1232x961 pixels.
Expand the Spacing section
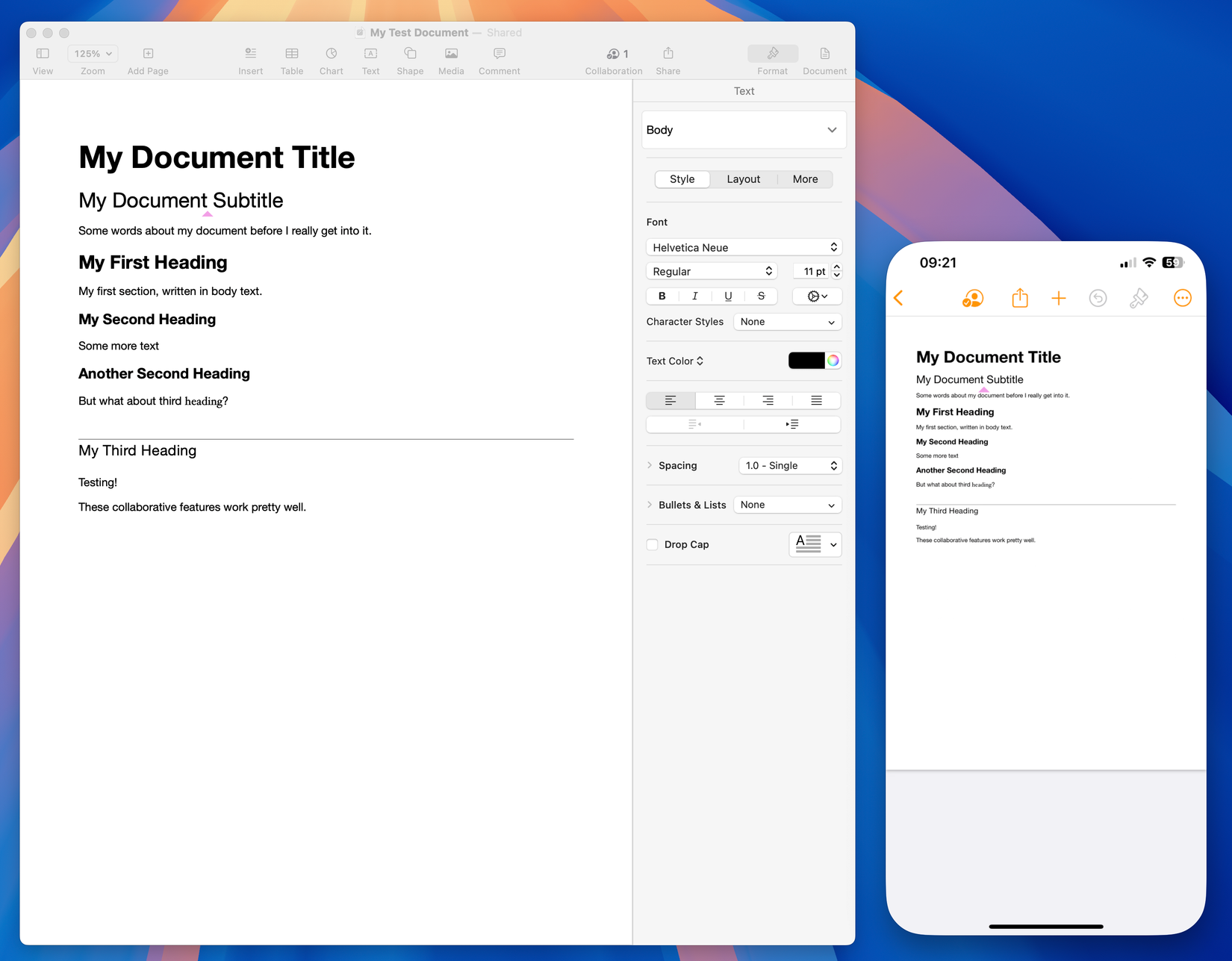[x=650, y=465]
